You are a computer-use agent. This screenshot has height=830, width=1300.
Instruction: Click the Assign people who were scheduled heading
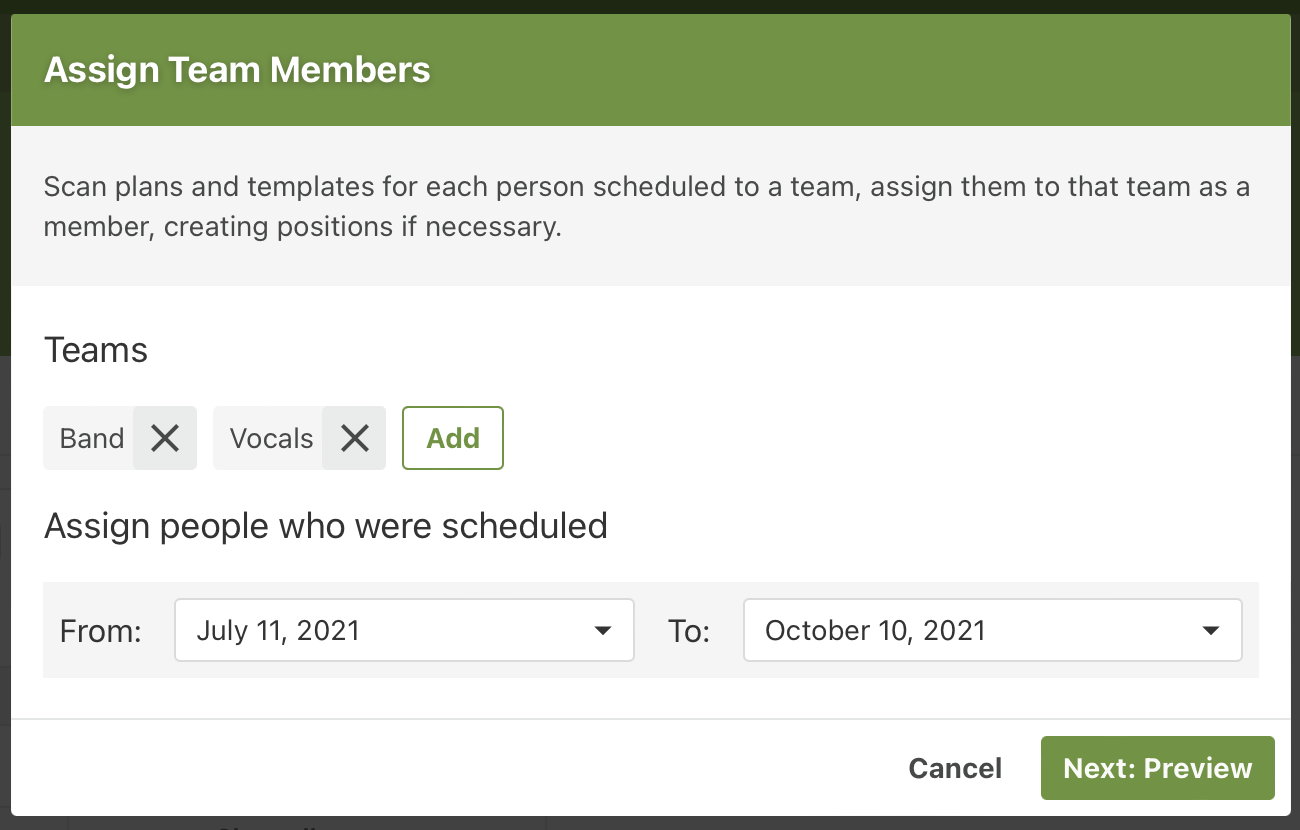coord(326,525)
